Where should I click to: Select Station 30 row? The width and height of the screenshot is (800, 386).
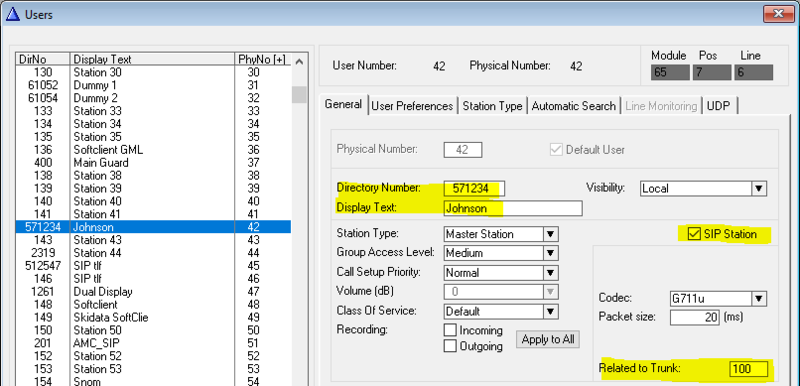coord(153,72)
